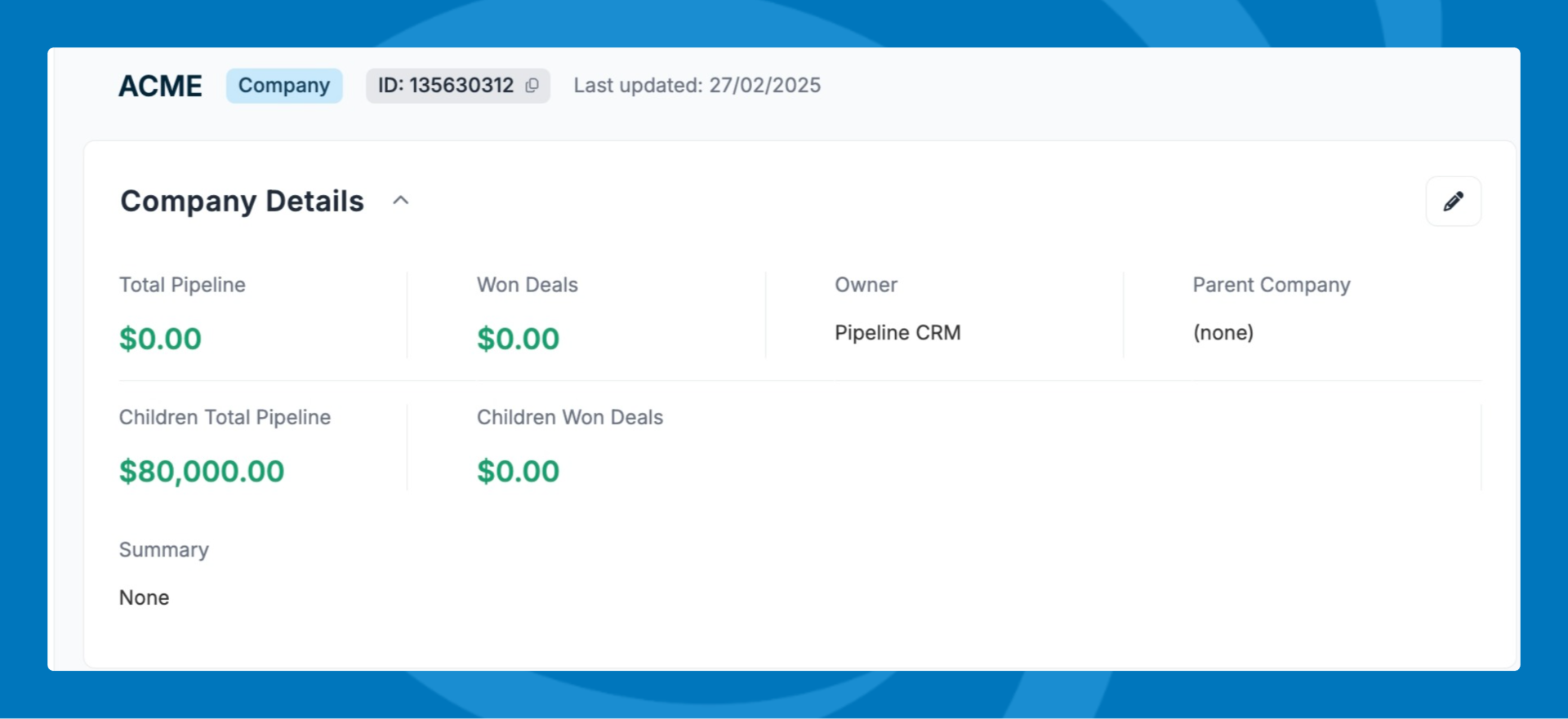Click the Won Deals $0.00 amount
This screenshot has width=1568, height=719.
(x=518, y=339)
